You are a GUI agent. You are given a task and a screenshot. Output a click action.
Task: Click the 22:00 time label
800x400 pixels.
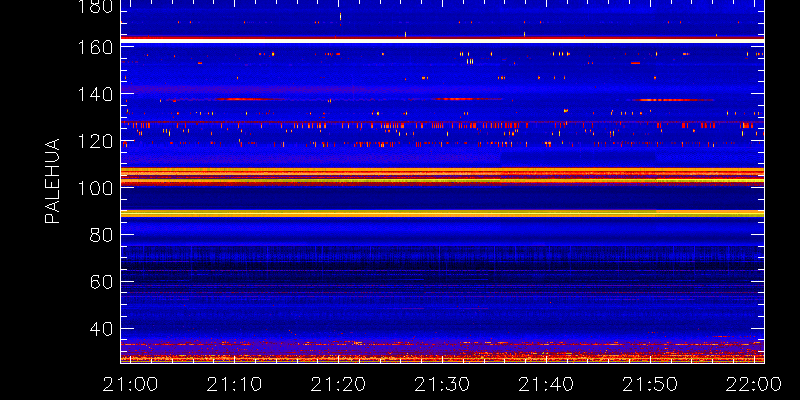[x=755, y=384]
